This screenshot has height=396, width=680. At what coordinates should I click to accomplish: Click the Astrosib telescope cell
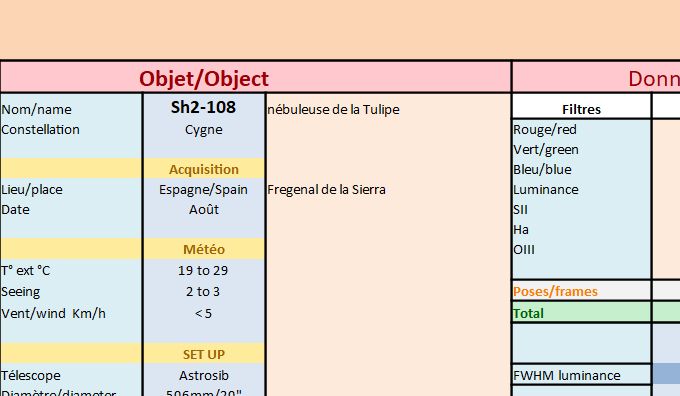point(203,375)
